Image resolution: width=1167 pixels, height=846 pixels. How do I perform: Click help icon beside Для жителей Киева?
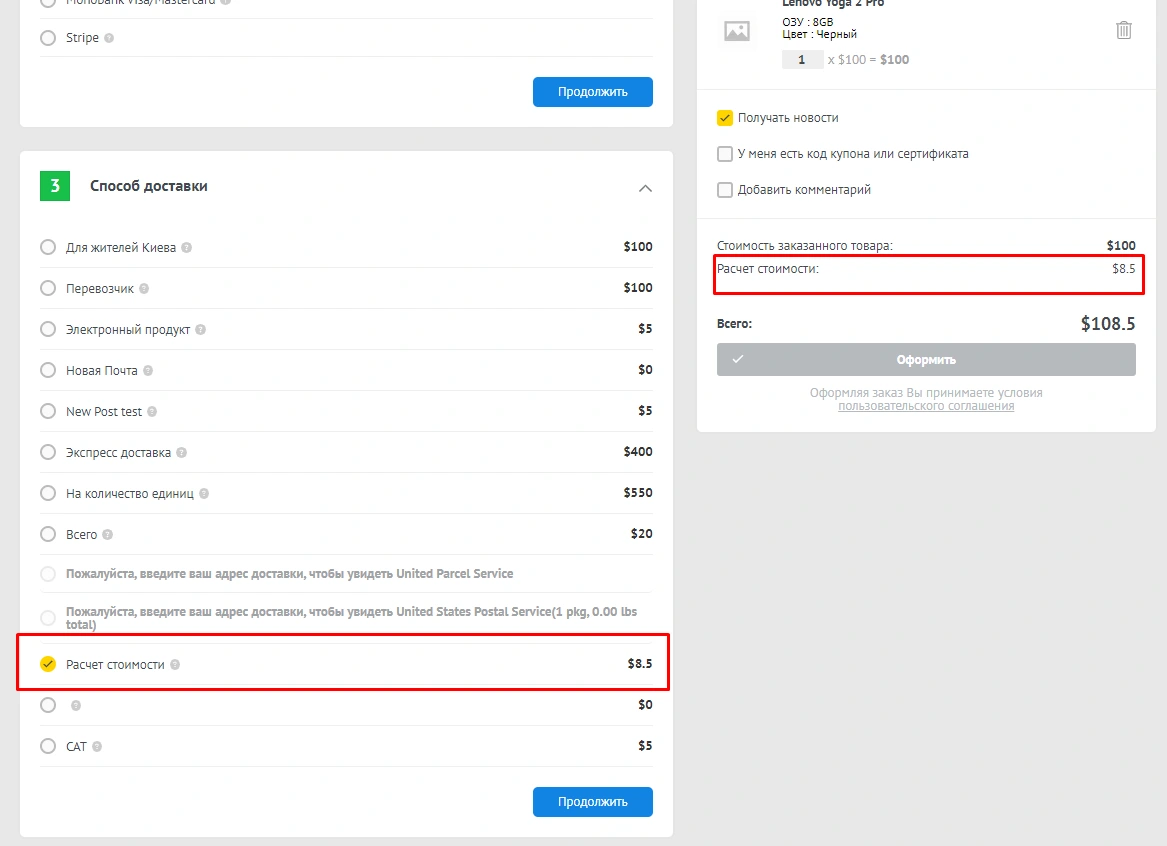point(187,247)
